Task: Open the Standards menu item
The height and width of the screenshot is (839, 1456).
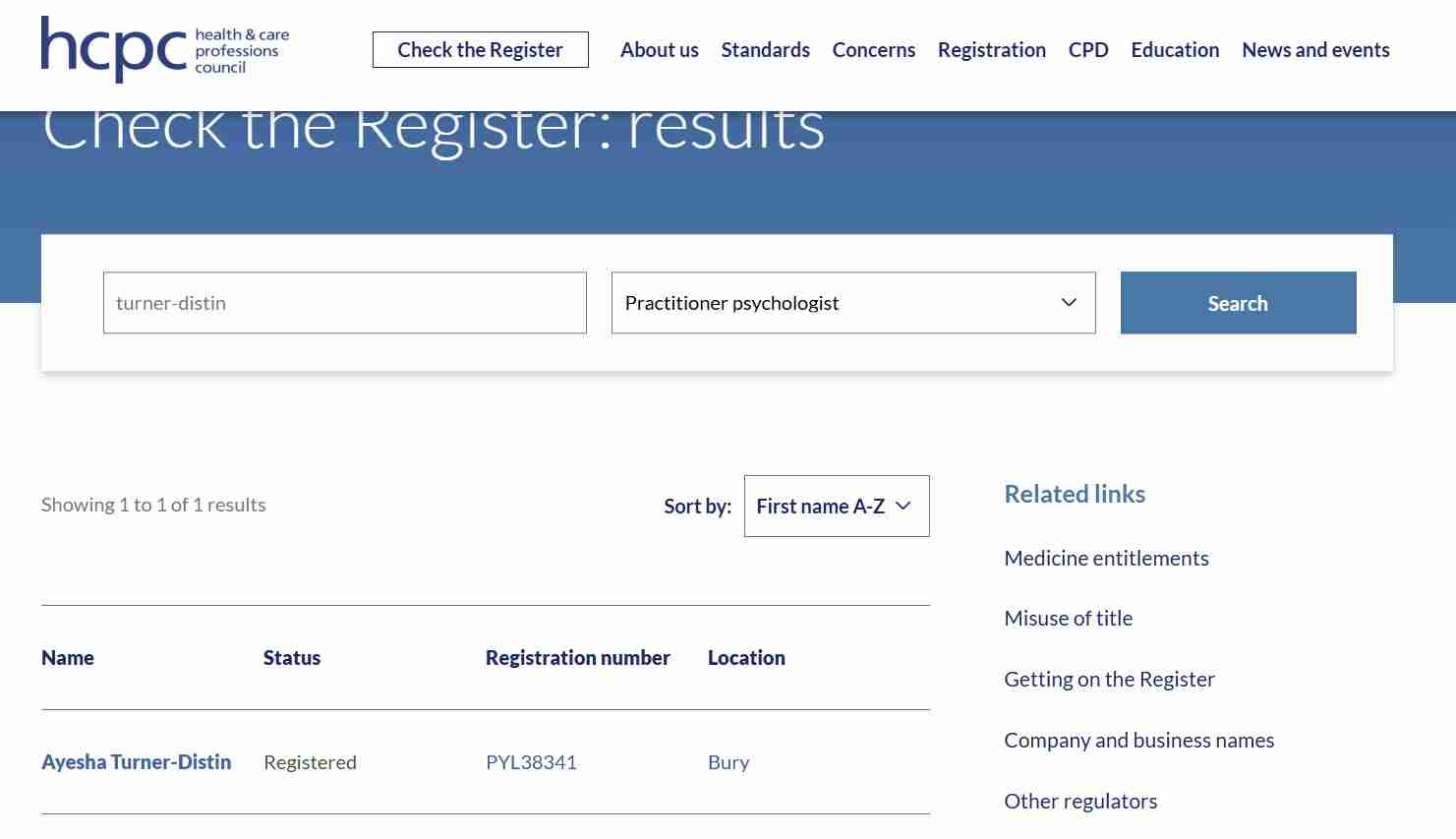Action: pos(765,50)
